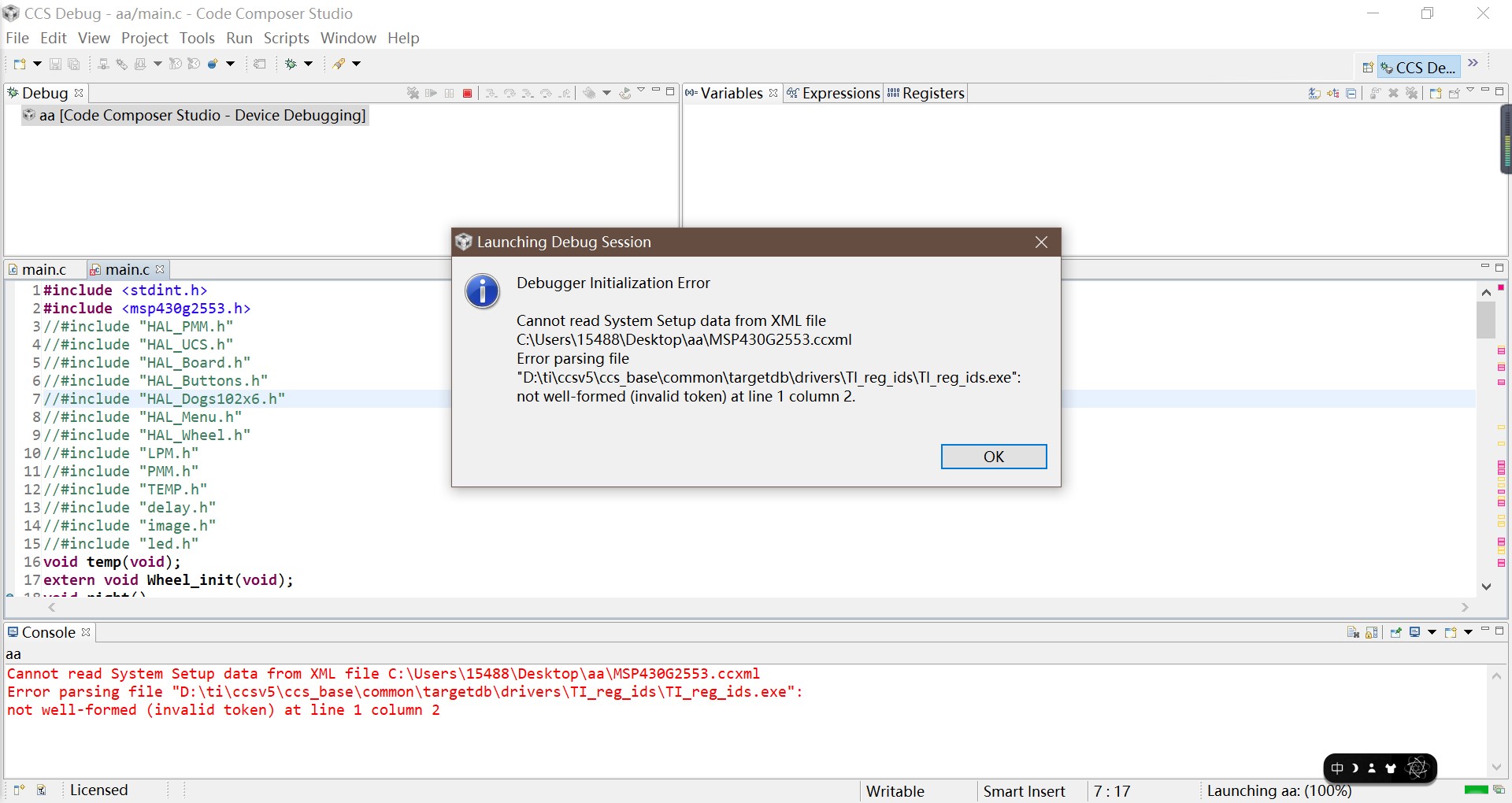
Task: Click the Suspend pause icon in Debug view
Action: [x=449, y=93]
